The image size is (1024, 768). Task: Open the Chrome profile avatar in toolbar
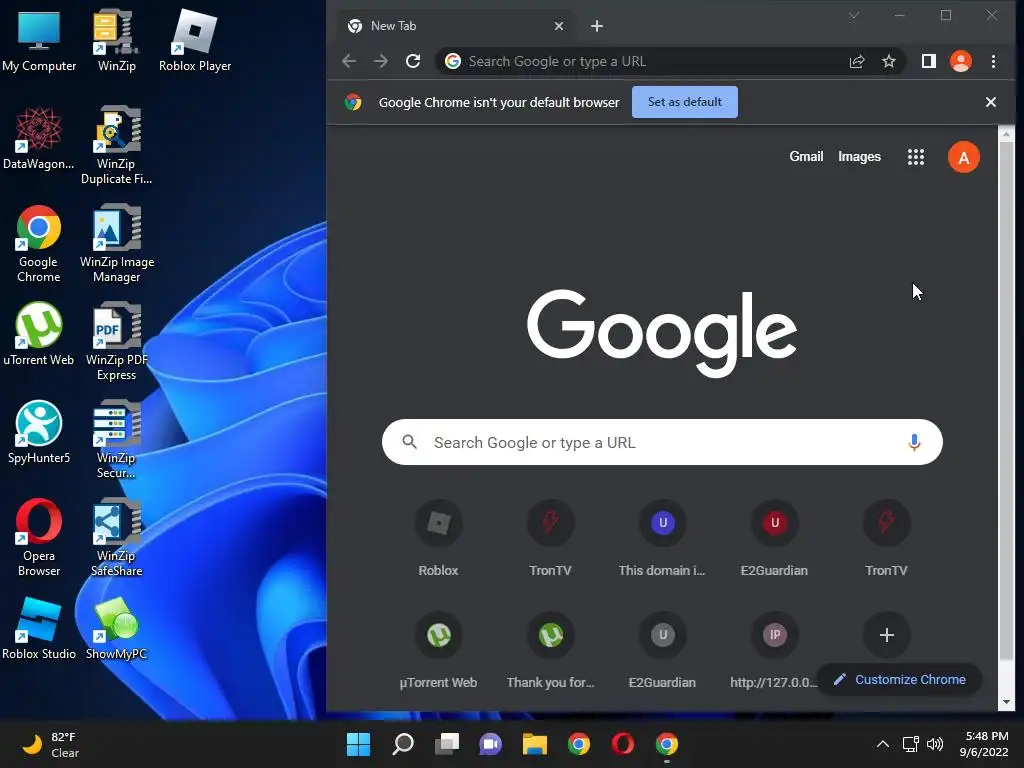coord(961,61)
